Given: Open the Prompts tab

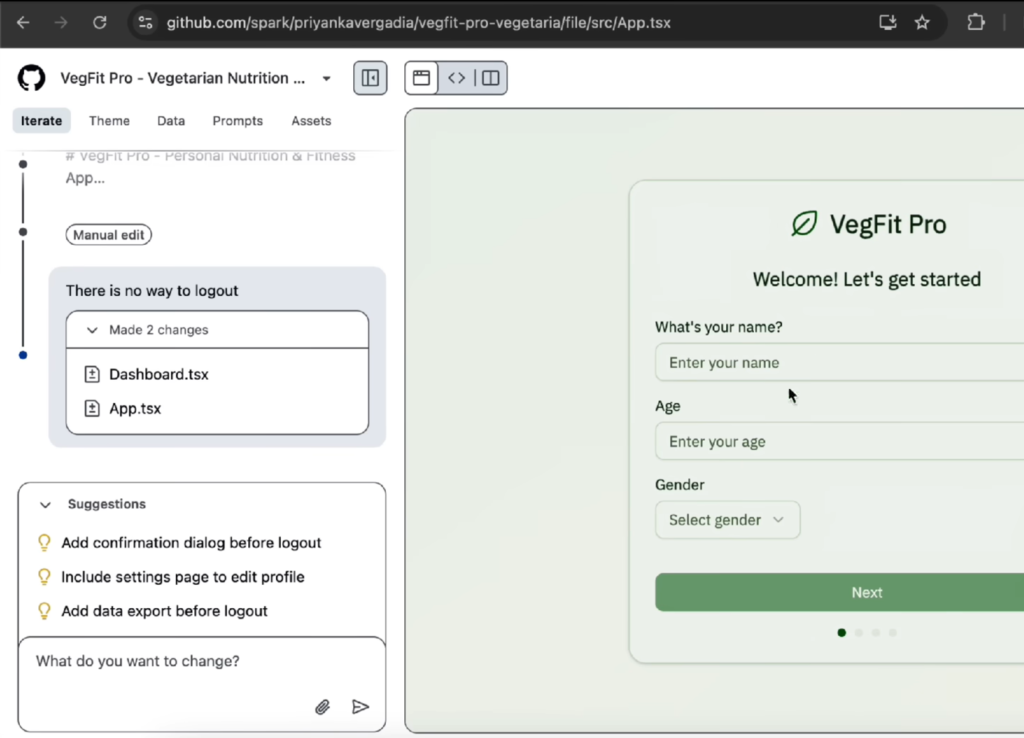Looking at the screenshot, I should click(x=237, y=121).
